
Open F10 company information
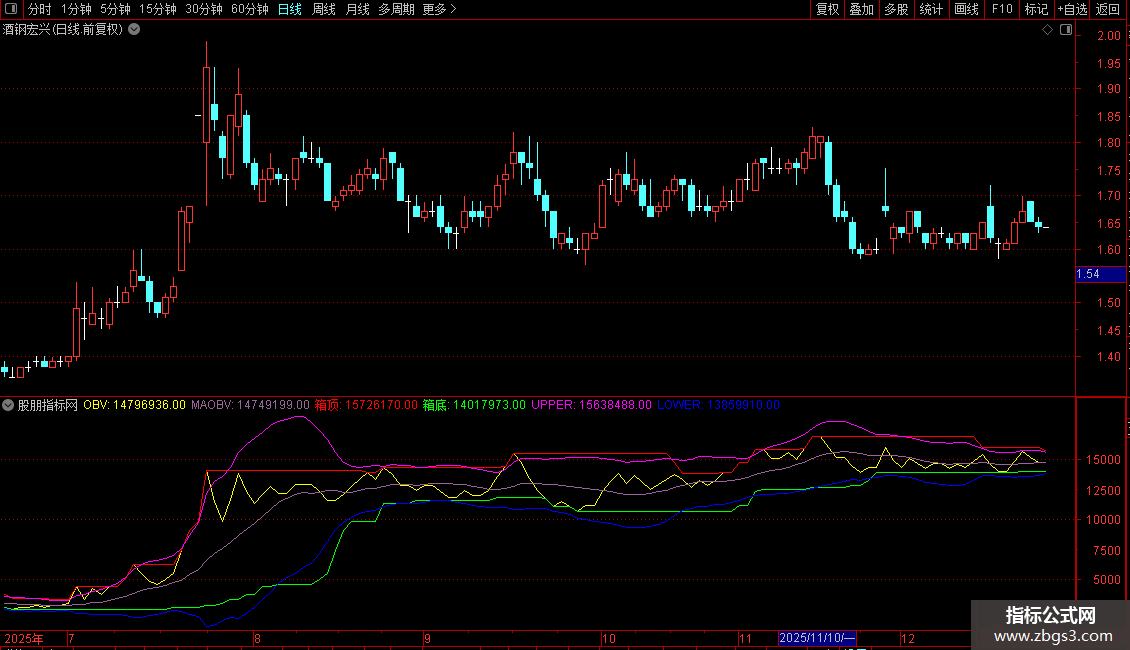(x=1001, y=10)
